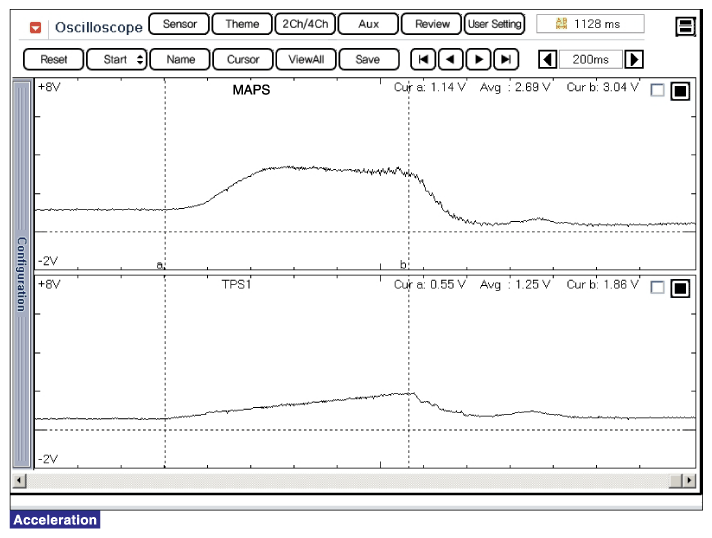The height and width of the screenshot is (538, 712).
Task: Switch the 2Ch/4Ch channel mode
Action: tap(303, 24)
